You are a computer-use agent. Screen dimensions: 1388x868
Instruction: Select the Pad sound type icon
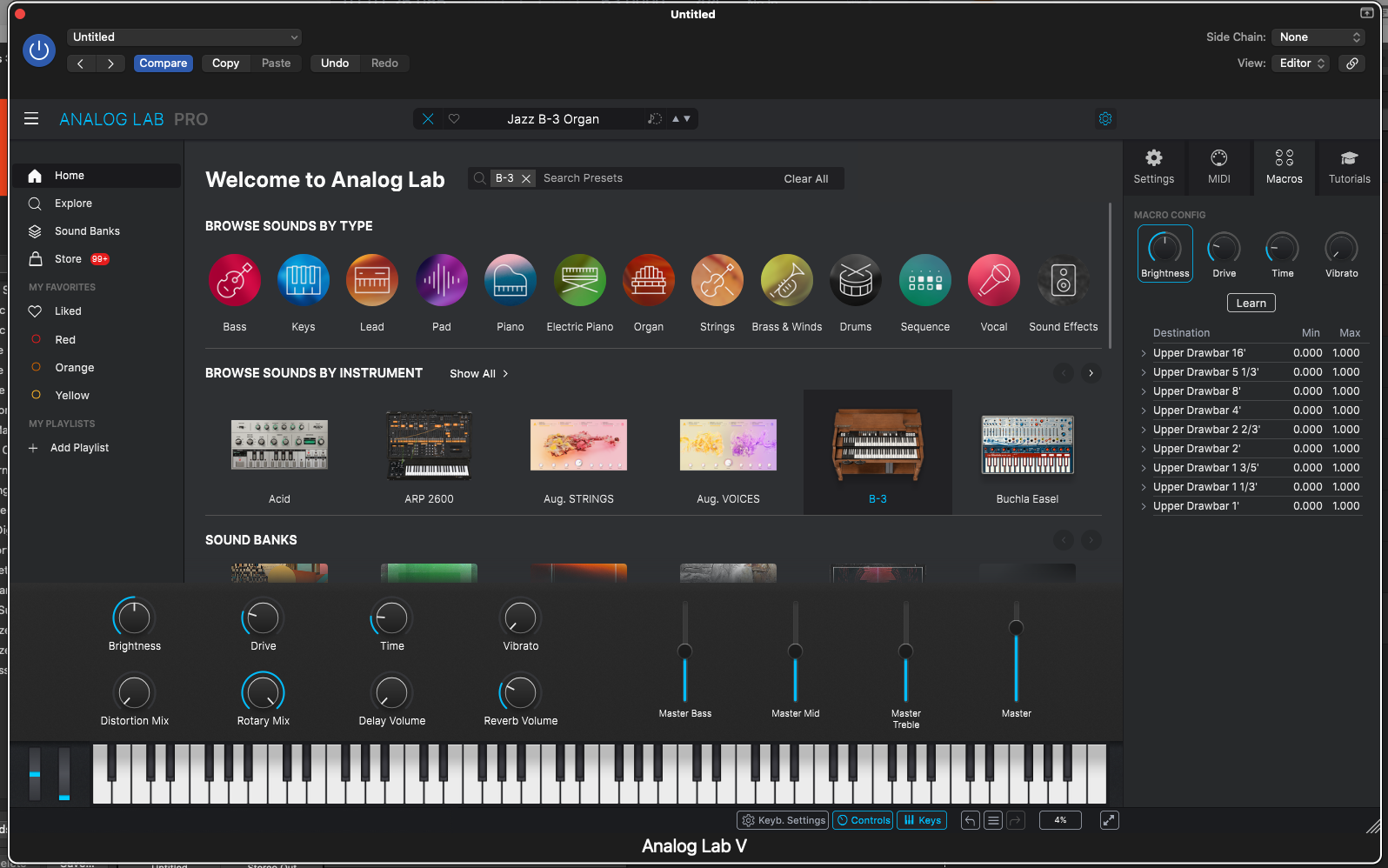point(442,280)
